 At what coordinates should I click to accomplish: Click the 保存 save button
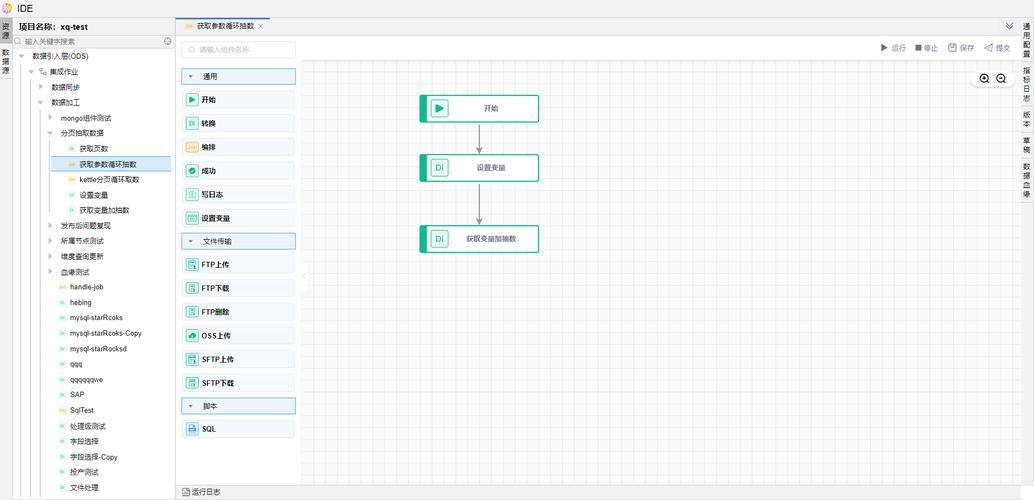coord(961,47)
